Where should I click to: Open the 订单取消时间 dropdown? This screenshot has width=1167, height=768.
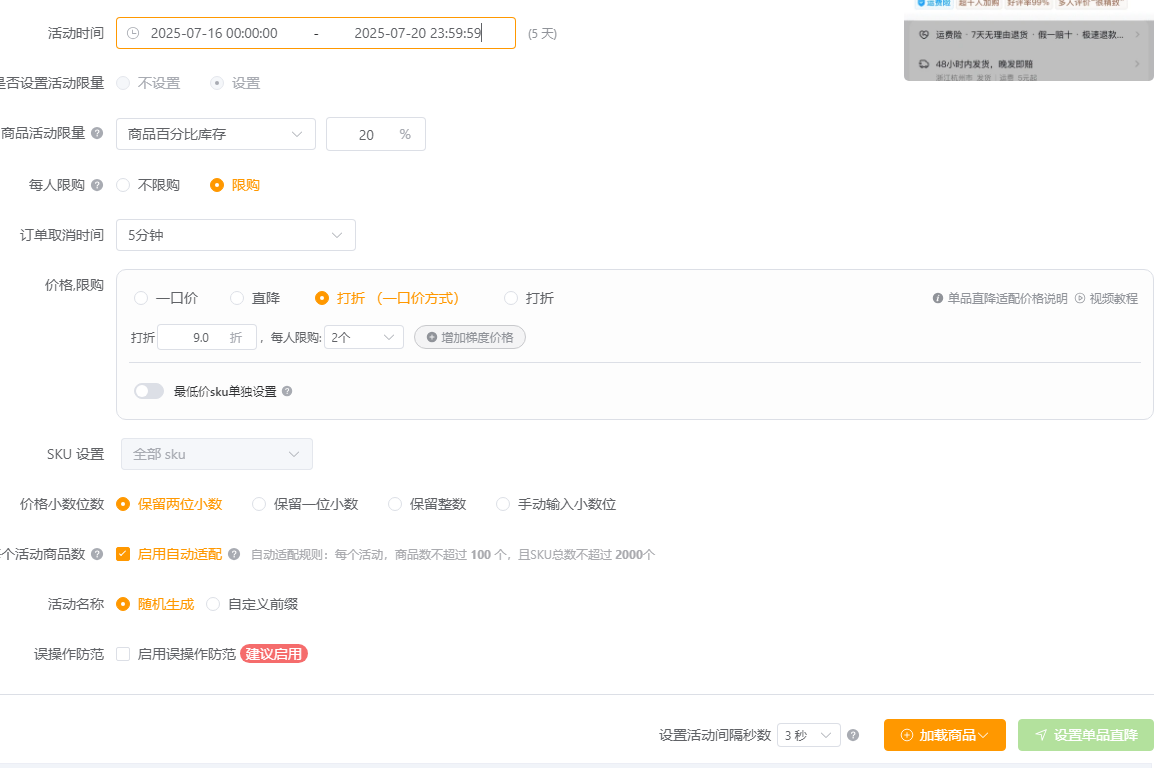tap(235, 234)
